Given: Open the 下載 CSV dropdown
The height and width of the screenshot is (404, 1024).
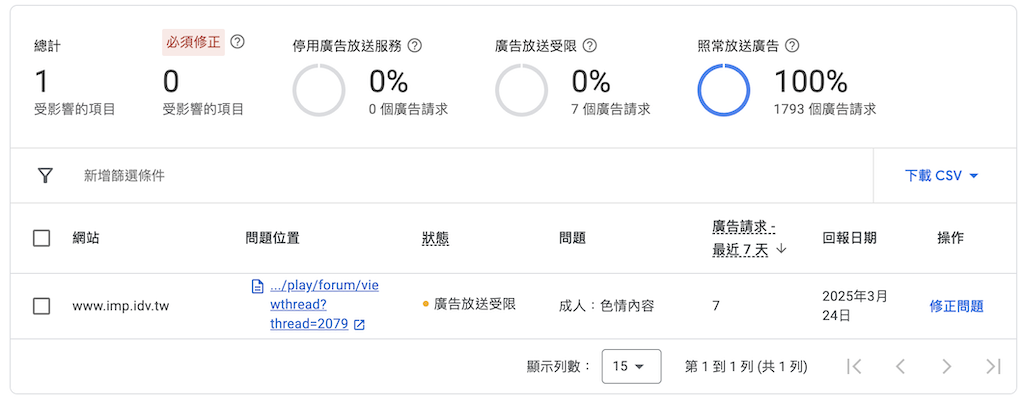Looking at the screenshot, I should [x=941, y=176].
